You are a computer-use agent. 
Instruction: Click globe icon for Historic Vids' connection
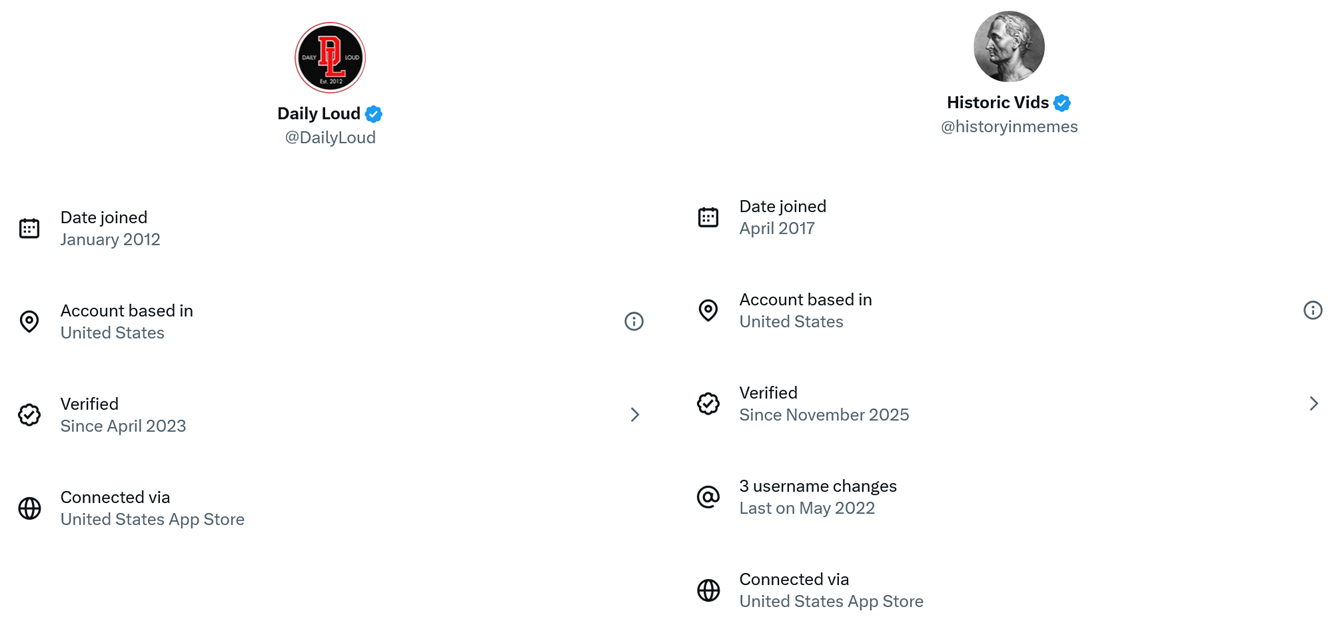[708, 590]
